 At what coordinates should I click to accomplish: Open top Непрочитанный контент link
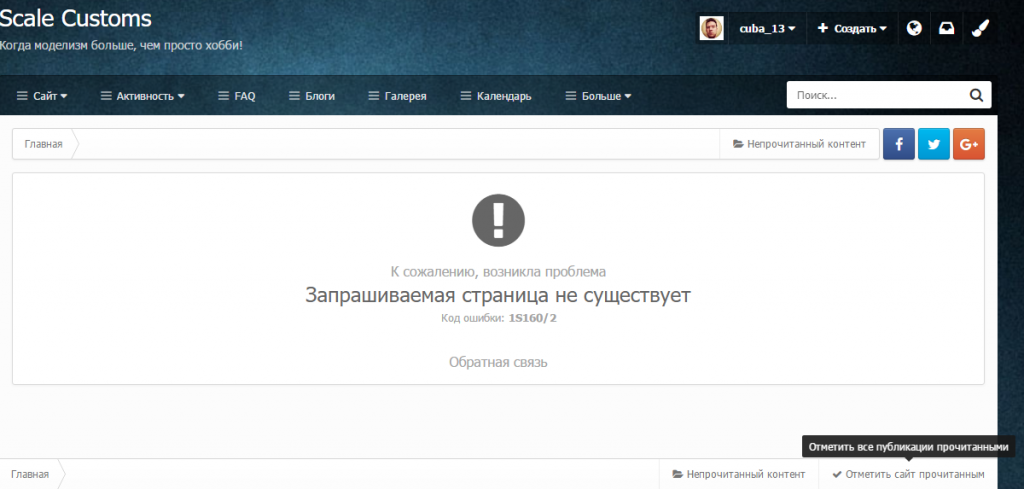799,144
